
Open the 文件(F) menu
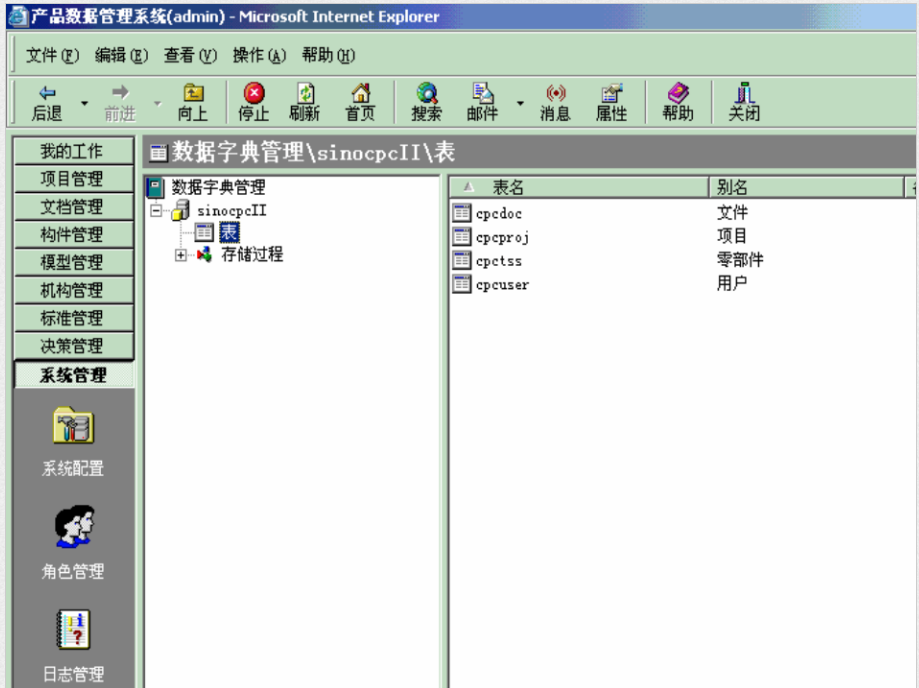coord(52,55)
